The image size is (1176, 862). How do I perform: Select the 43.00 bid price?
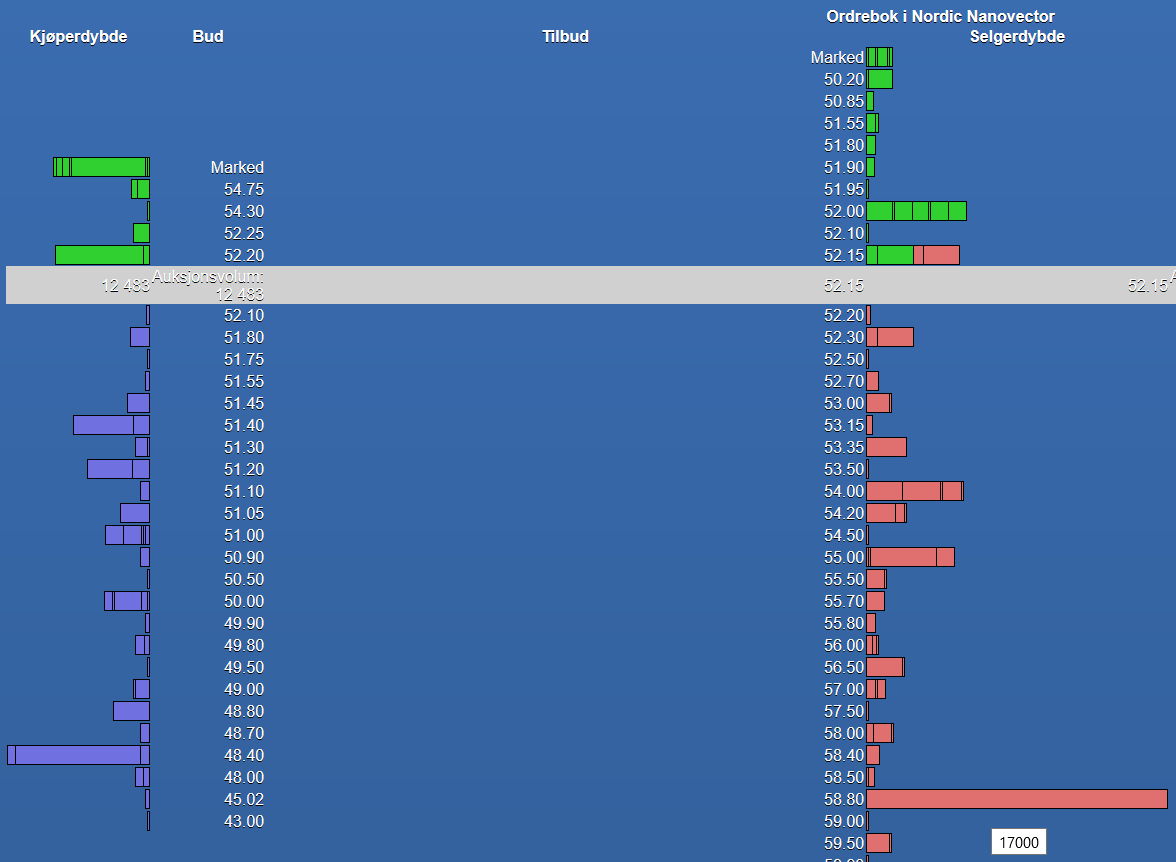(244, 821)
